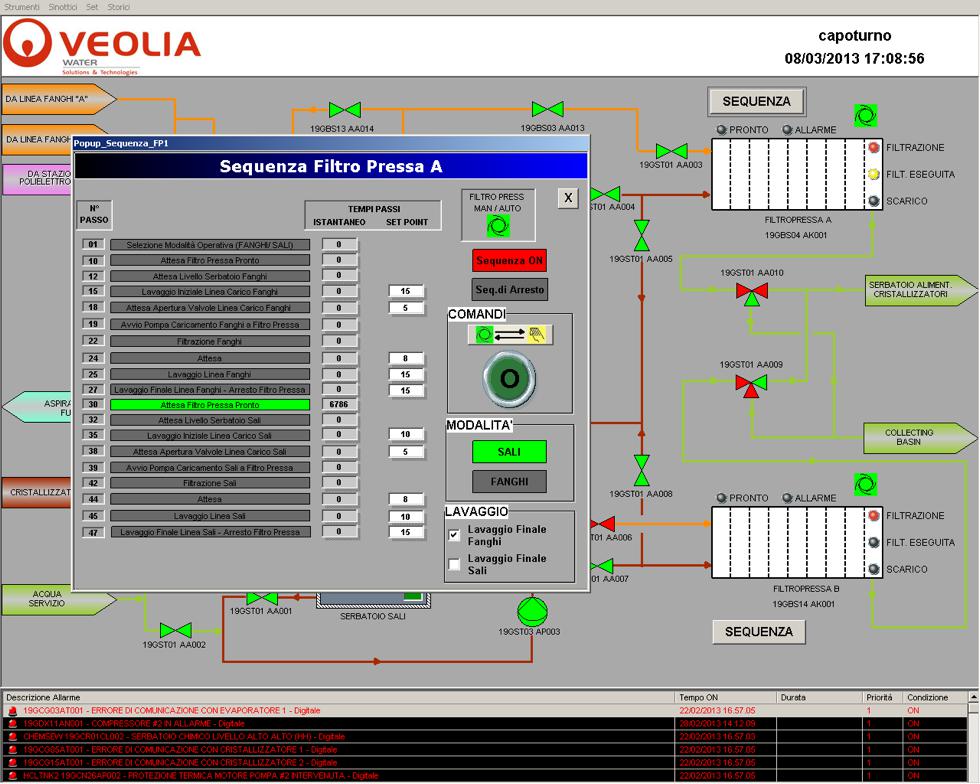This screenshot has width=980, height=784.
Task: Open valve 19GST01 AA003 symbol
Action: pos(671,150)
